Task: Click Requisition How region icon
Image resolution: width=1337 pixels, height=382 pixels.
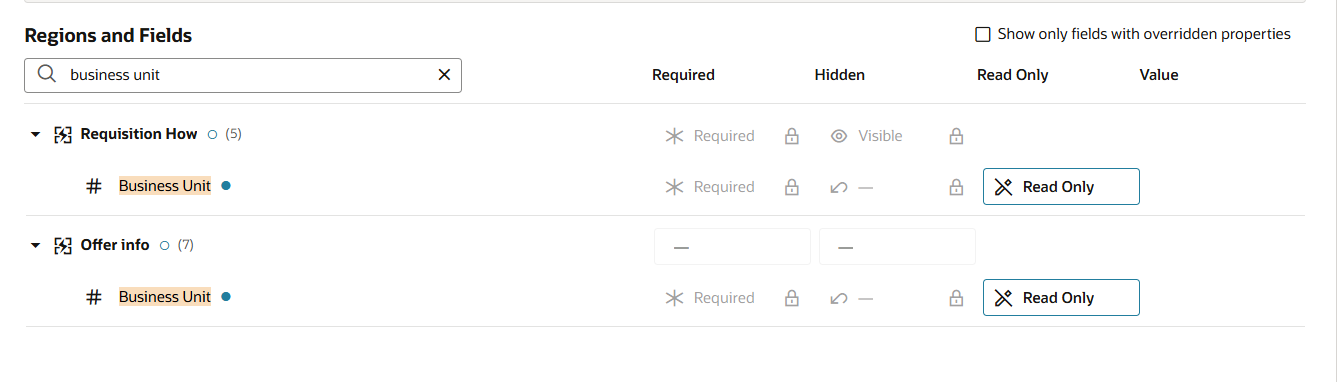Action: 62,135
